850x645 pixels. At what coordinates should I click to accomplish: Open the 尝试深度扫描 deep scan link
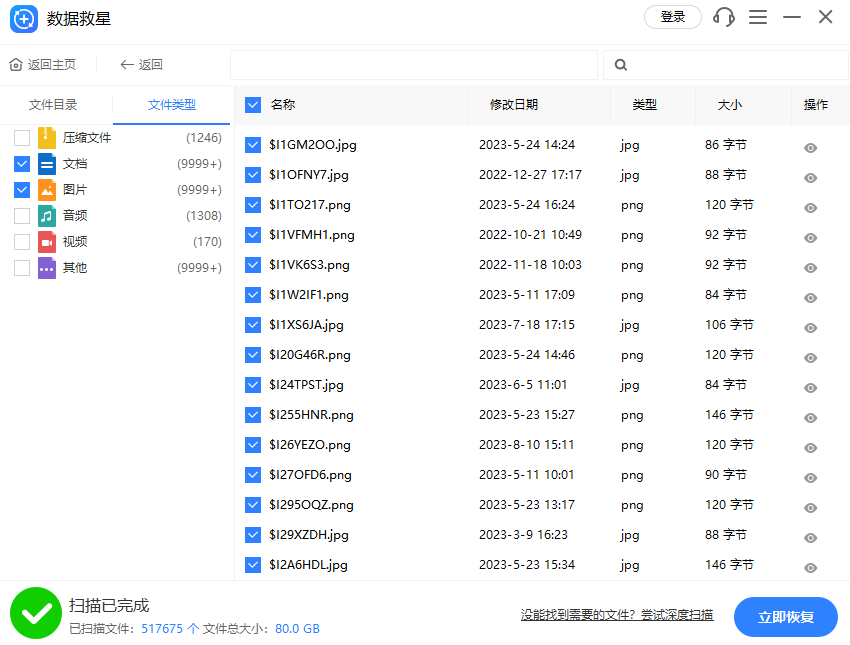680,615
